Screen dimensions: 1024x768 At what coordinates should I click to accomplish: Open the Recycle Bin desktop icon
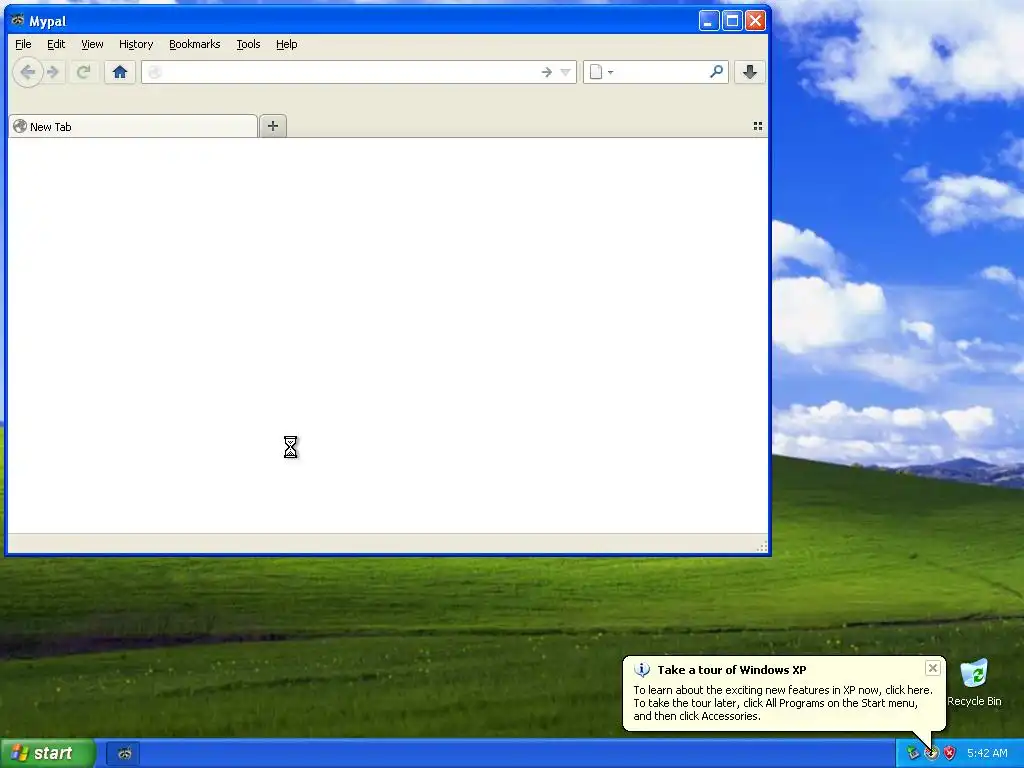tap(974, 682)
